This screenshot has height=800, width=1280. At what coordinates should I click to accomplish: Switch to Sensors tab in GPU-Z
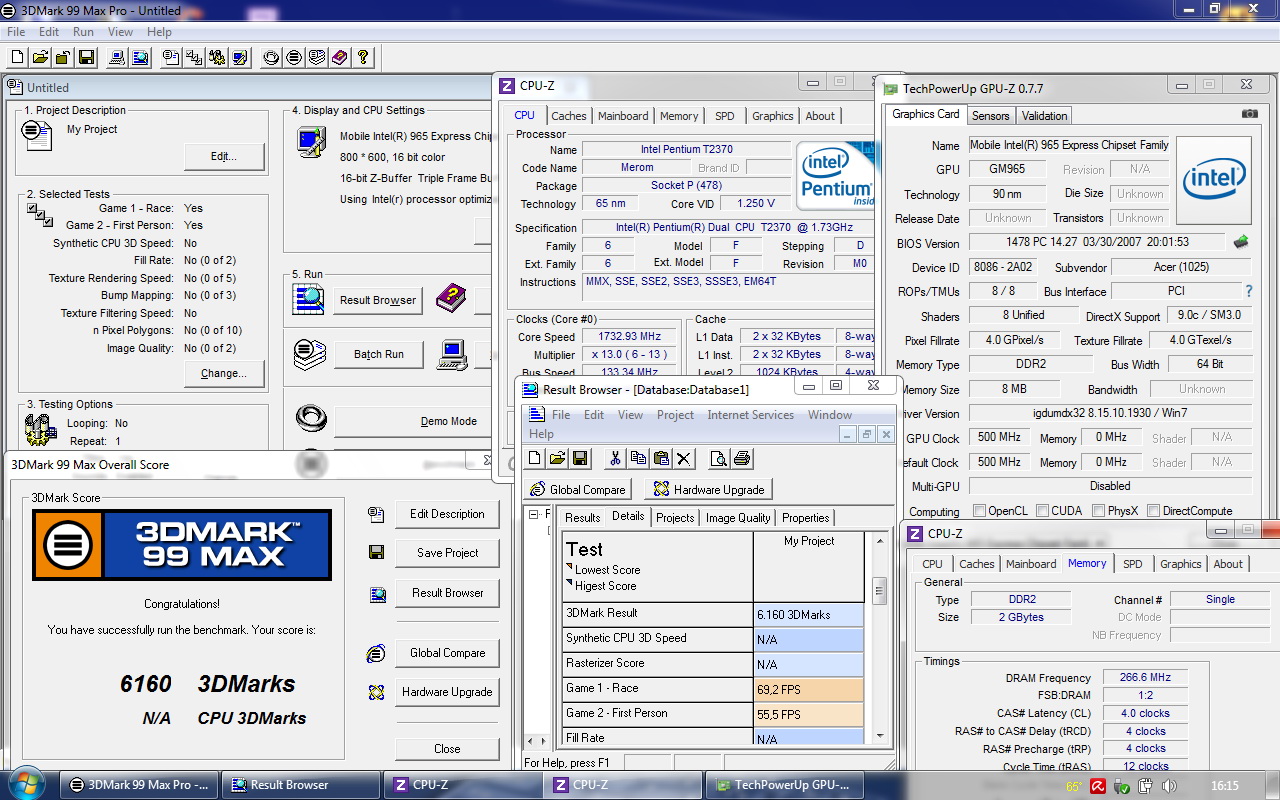point(990,116)
